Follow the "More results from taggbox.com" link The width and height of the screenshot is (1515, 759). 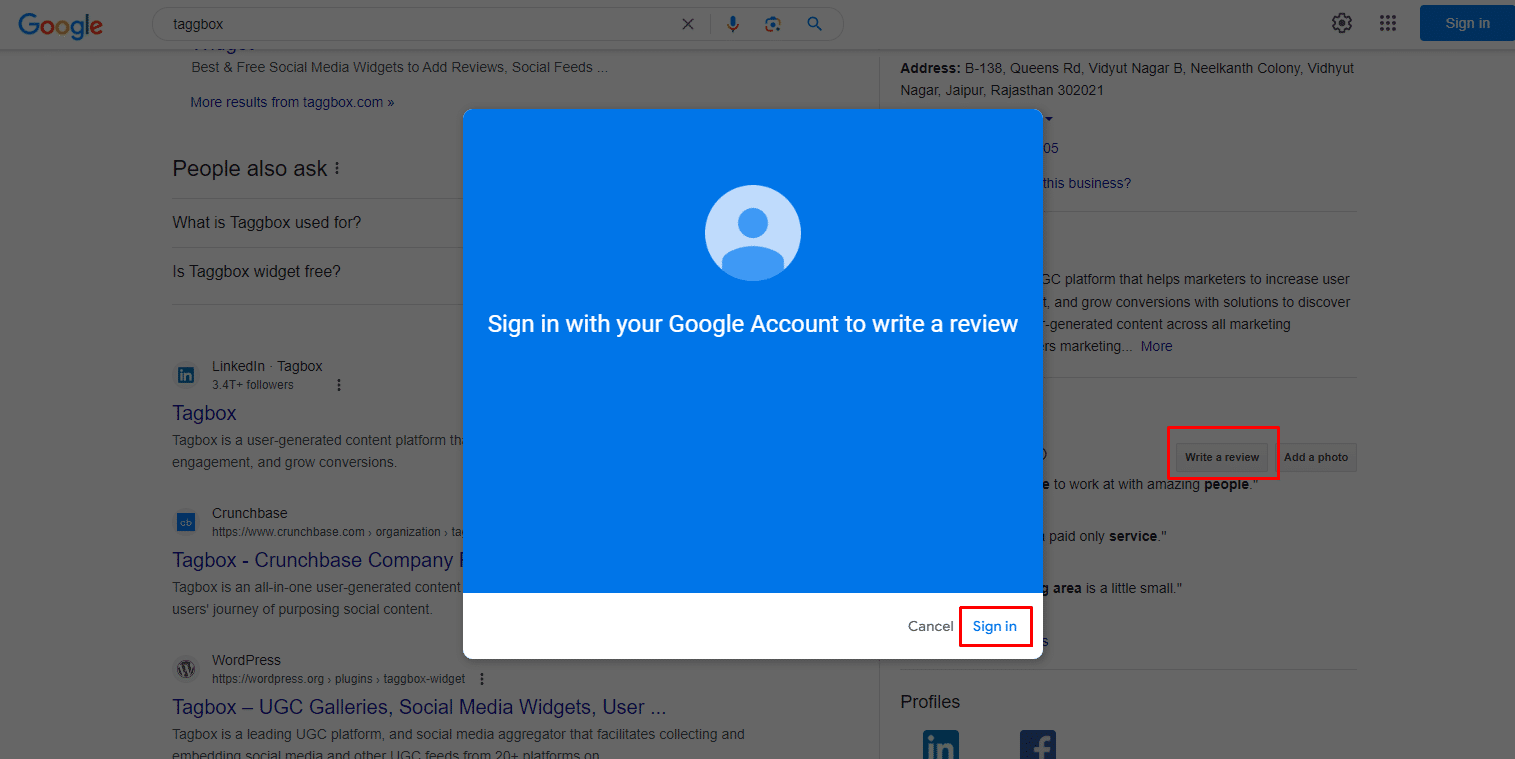(x=292, y=101)
